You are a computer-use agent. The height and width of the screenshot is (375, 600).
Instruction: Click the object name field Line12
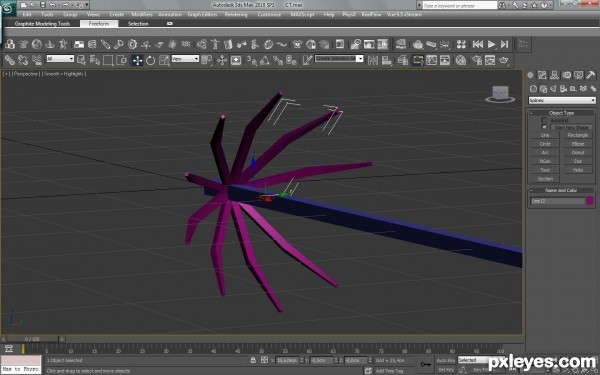(558, 201)
